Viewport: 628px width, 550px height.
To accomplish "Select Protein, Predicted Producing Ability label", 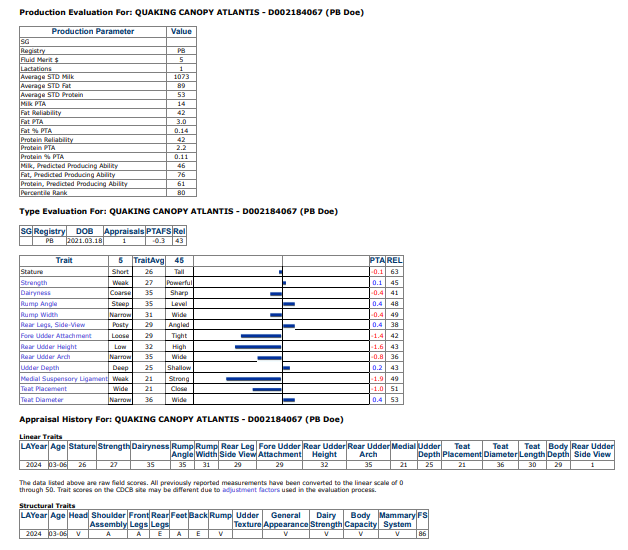I will 74,184.
